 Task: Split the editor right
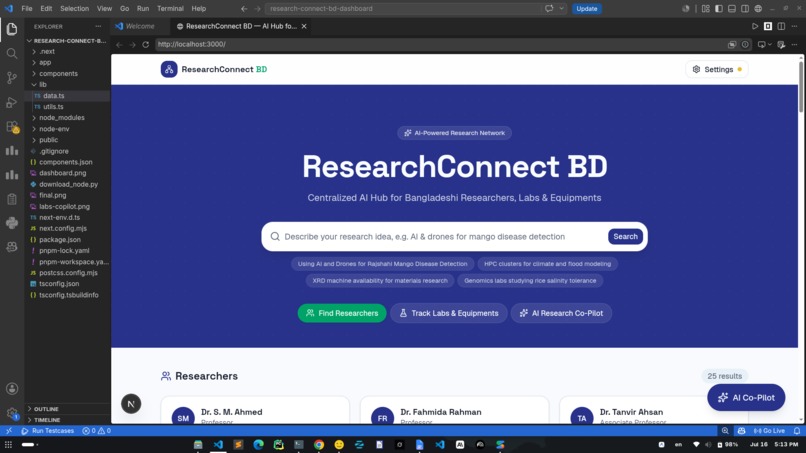pos(781,26)
